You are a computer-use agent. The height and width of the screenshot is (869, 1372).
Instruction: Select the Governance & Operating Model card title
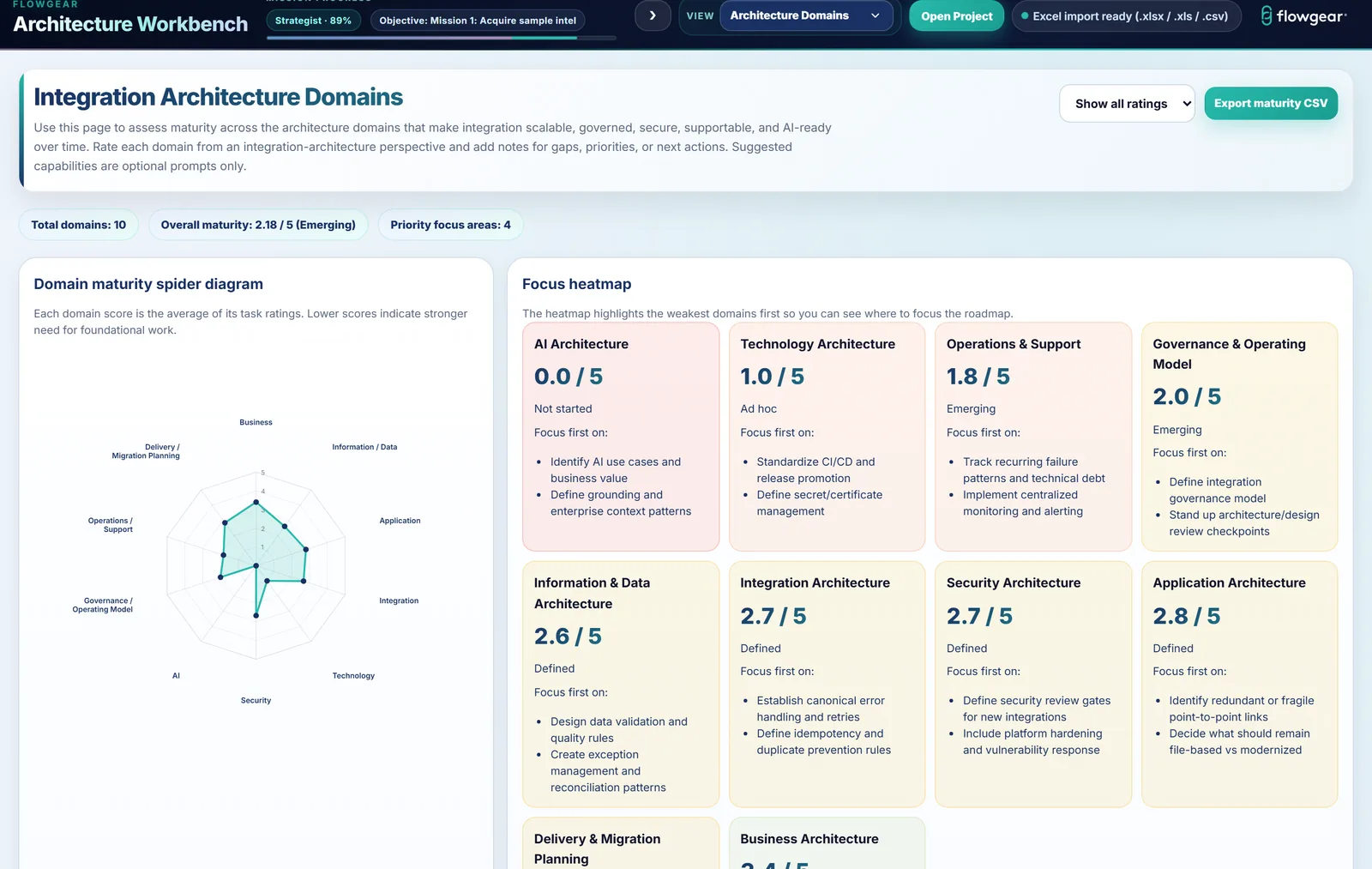click(x=1230, y=353)
